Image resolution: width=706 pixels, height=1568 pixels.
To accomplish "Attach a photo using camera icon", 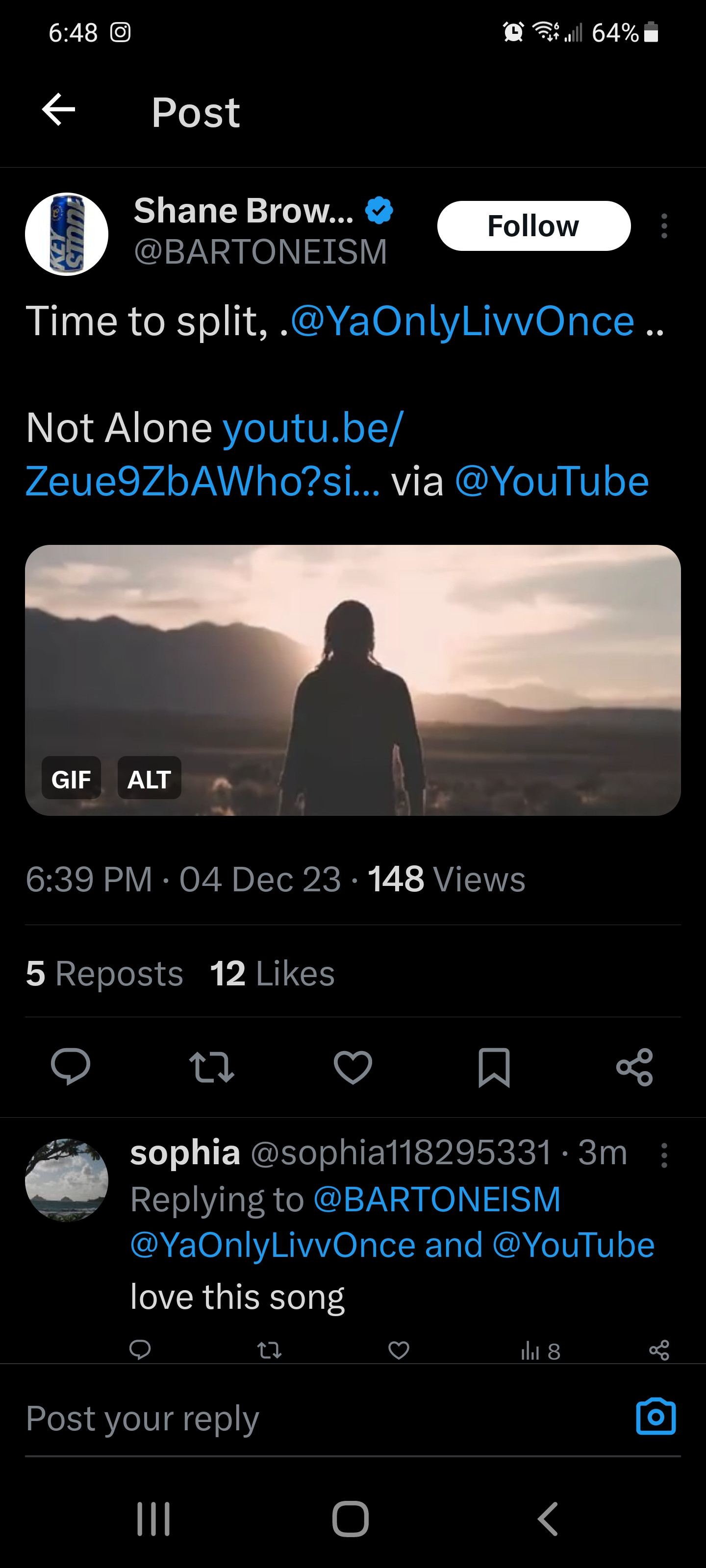I will point(656,1417).
